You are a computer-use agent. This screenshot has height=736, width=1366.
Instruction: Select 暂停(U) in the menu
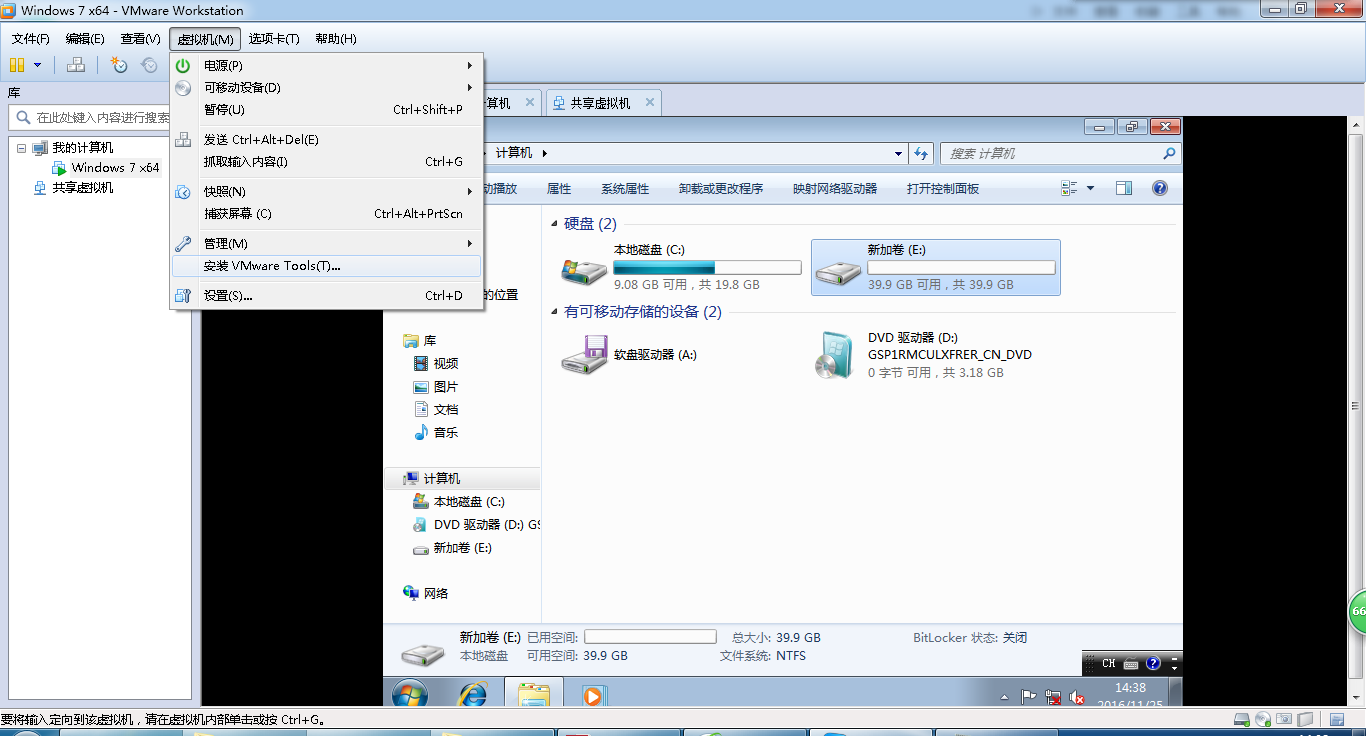pyautogui.click(x=326, y=109)
